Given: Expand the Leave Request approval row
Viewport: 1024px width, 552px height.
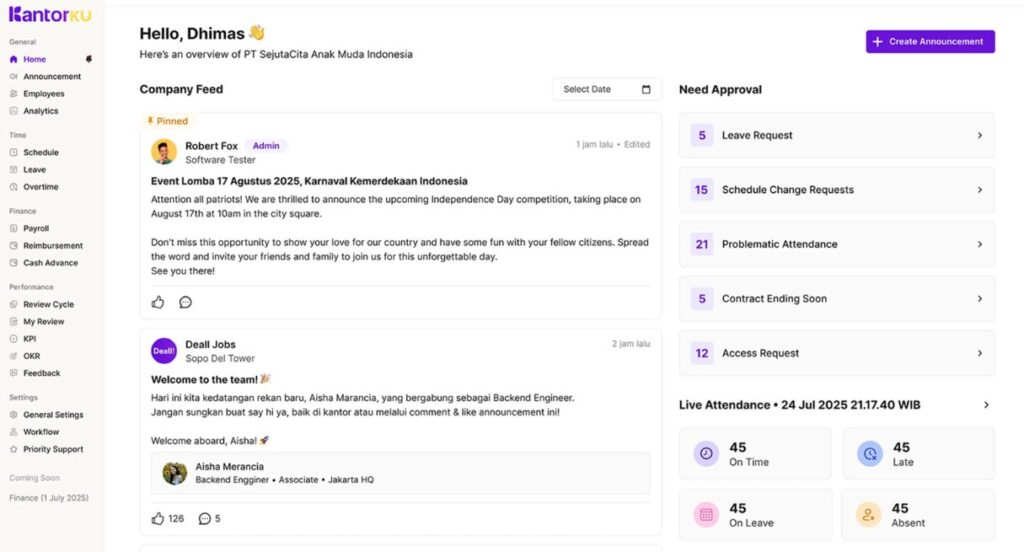Looking at the screenshot, I should point(979,135).
